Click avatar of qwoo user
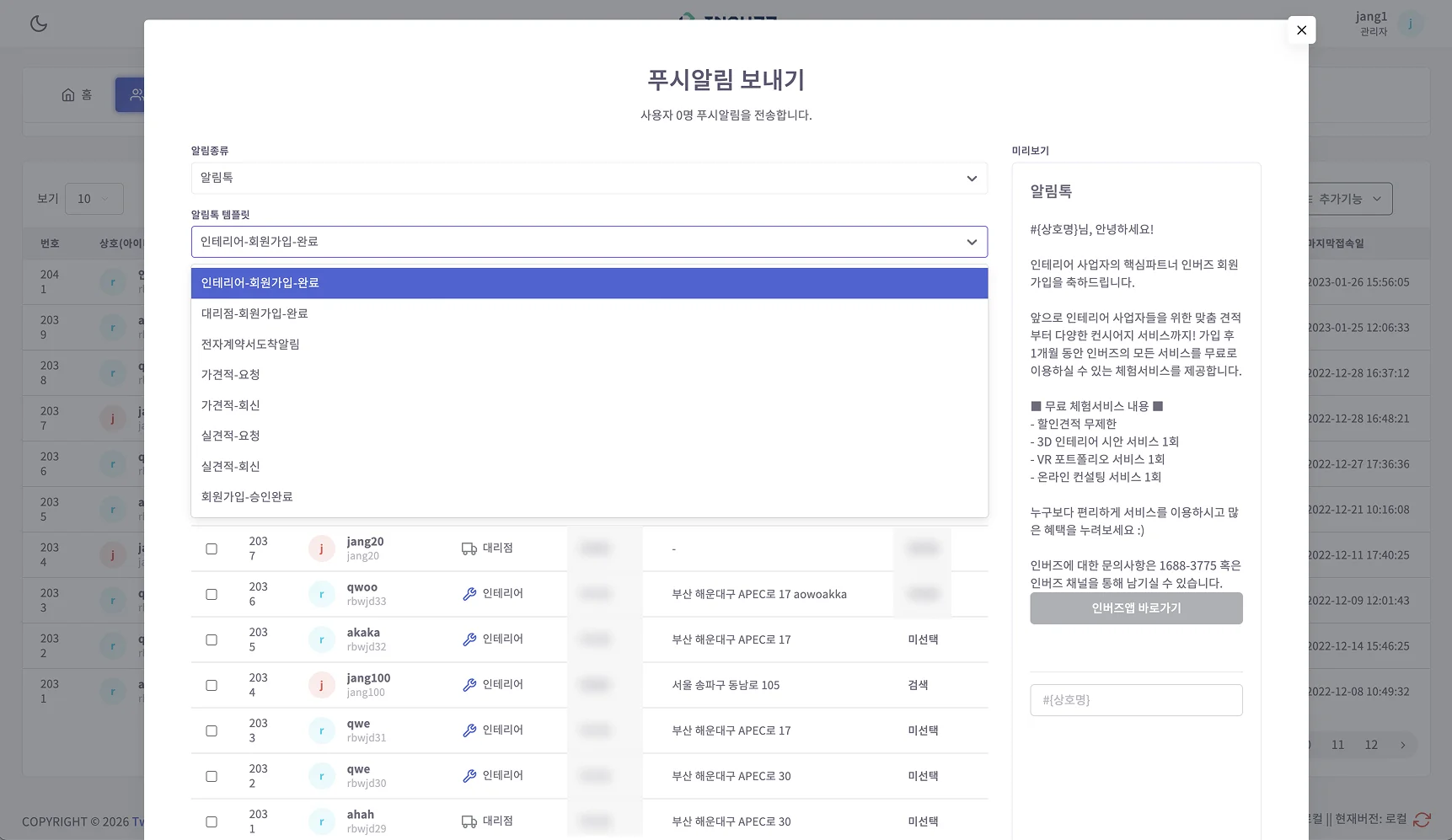 321,594
